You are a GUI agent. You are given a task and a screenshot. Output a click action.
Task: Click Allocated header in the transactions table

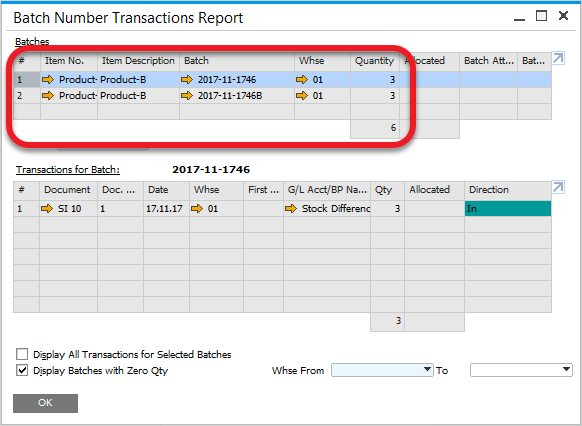click(434, 190)
